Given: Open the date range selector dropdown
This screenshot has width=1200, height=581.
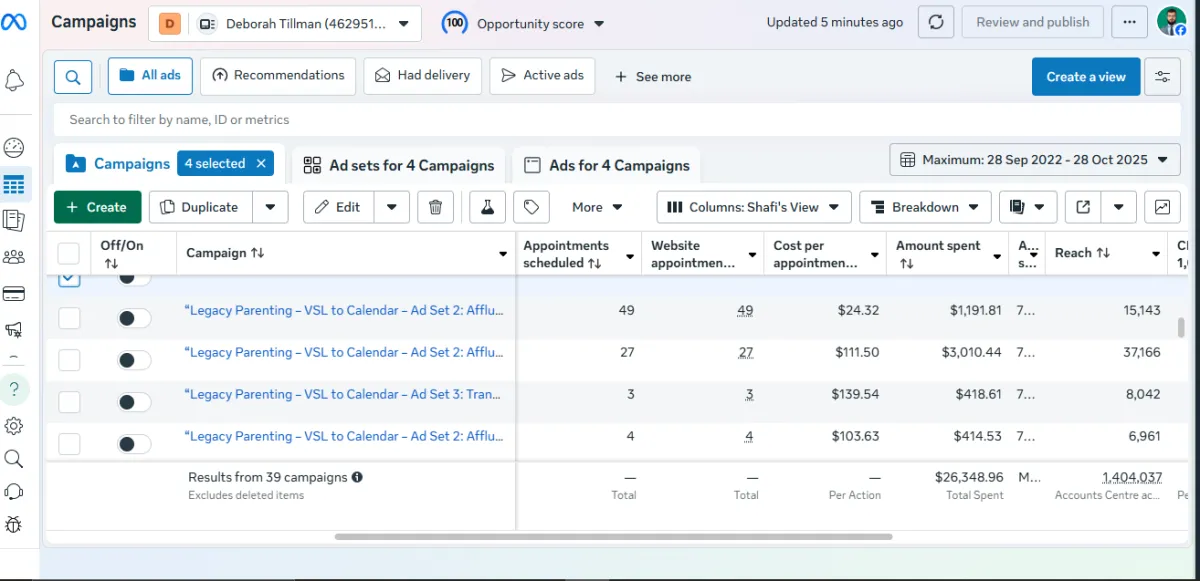Looking at the screenshot, I should [1034, 160].
